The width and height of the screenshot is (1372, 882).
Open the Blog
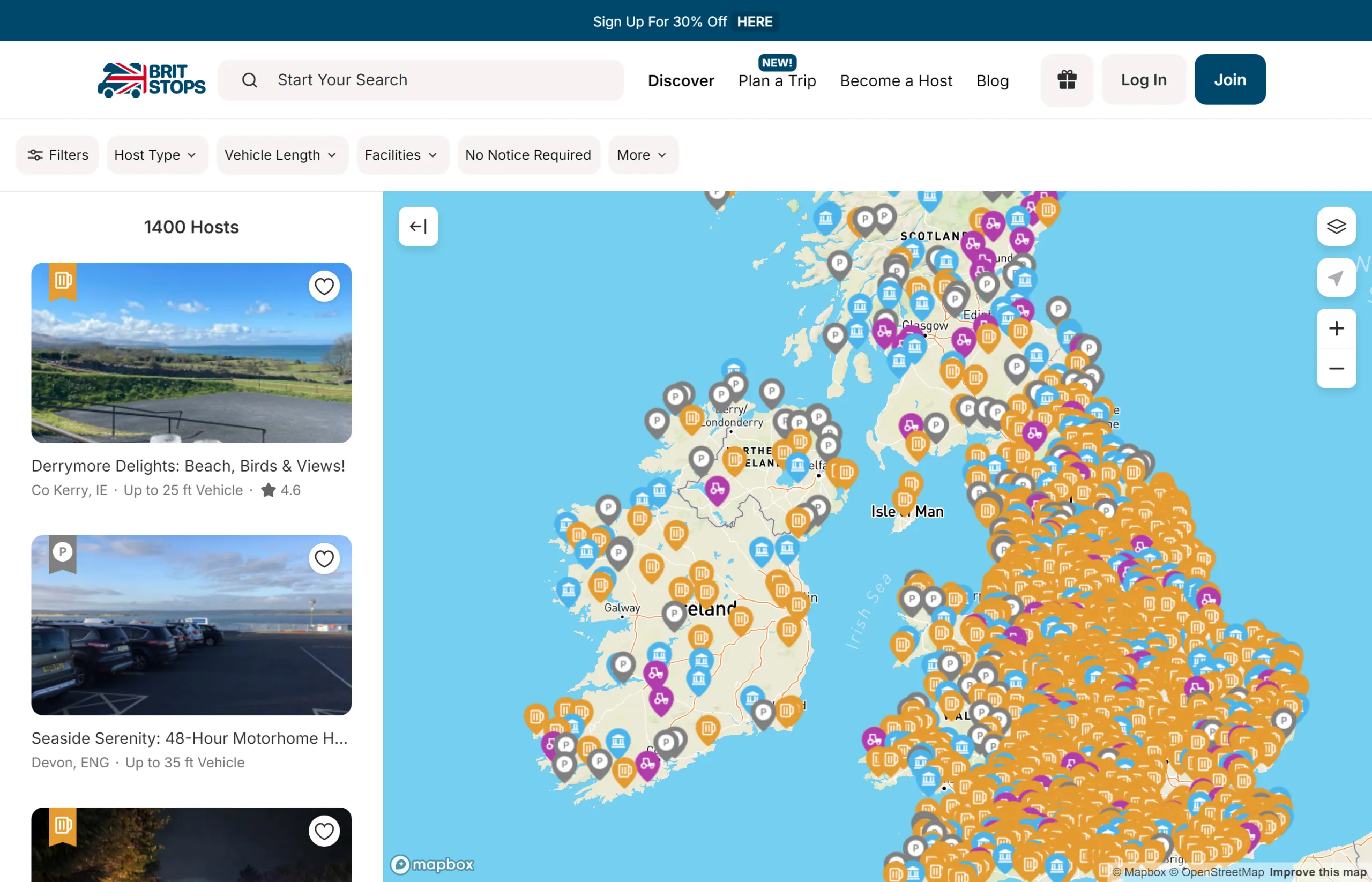992,81
